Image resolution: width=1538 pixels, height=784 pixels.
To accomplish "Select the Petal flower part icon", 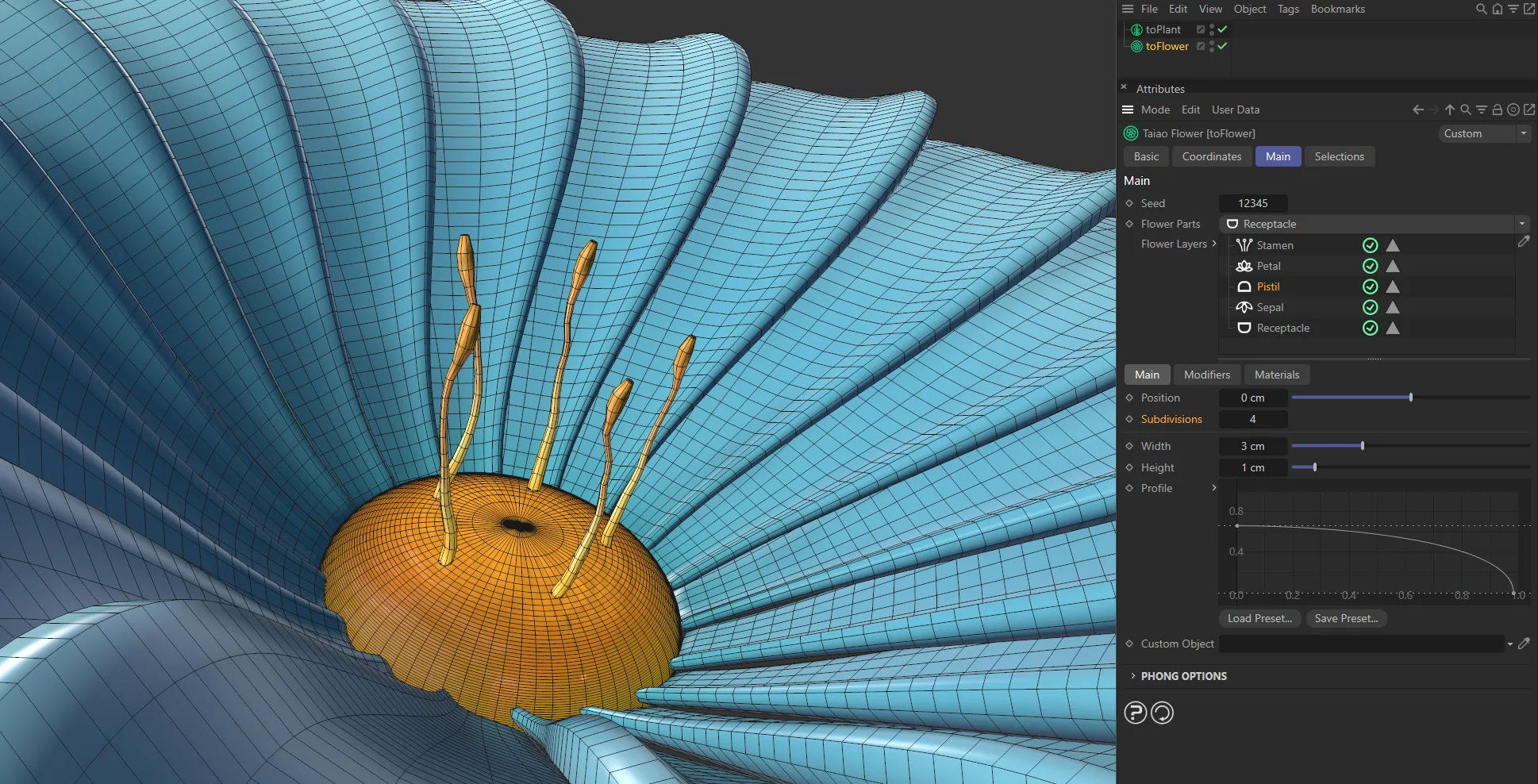I will point(1244,266).
